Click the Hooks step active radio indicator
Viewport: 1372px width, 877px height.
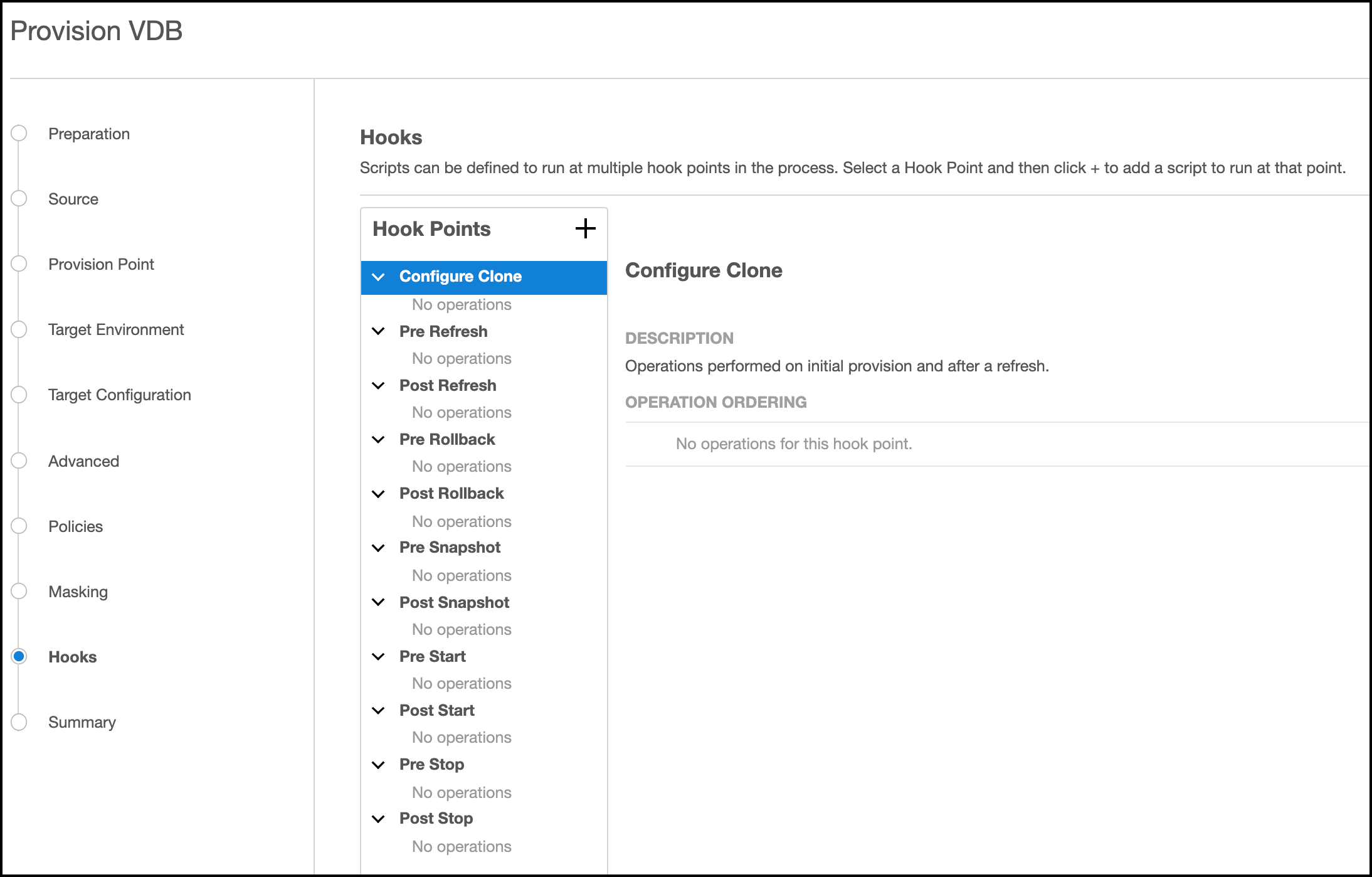tap(19, 656)
